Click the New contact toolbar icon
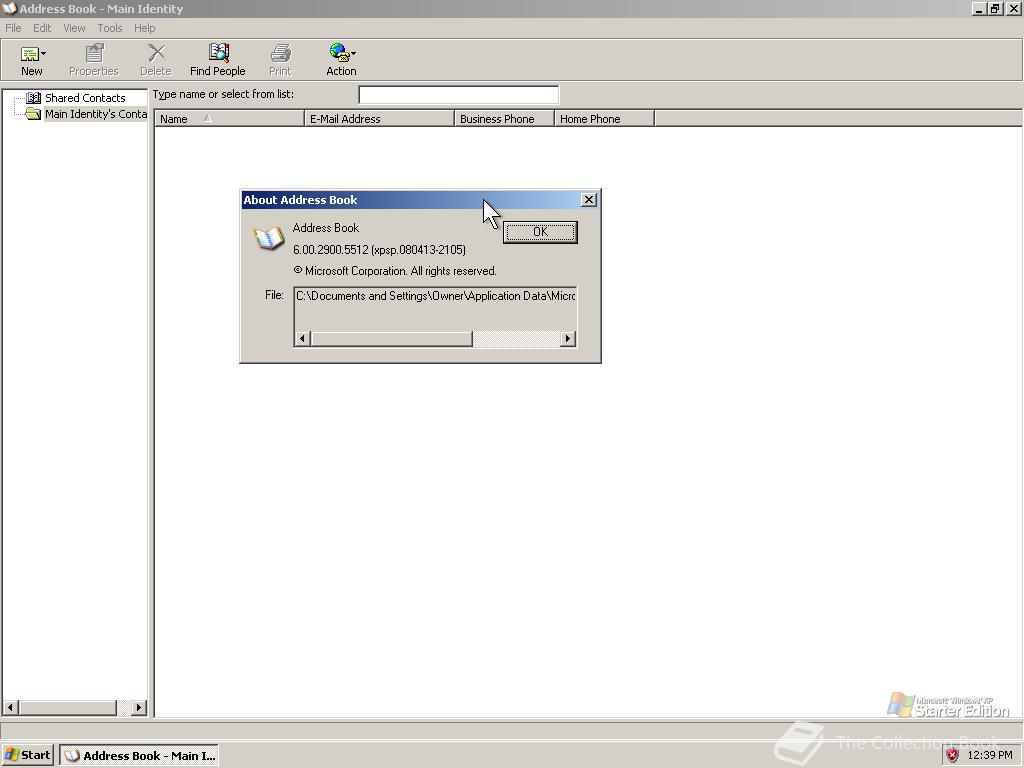The height and width of the screenshot is (768, 1024). coord(29,54)
